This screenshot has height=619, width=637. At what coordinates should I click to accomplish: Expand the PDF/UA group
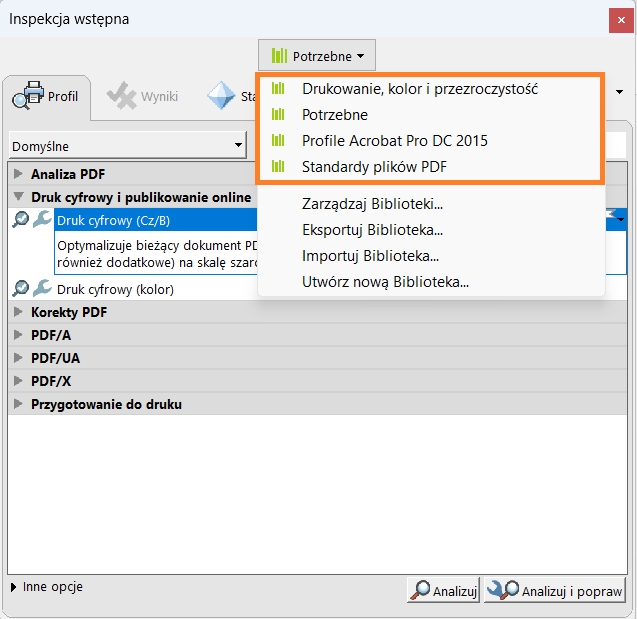tap(18, 358)
